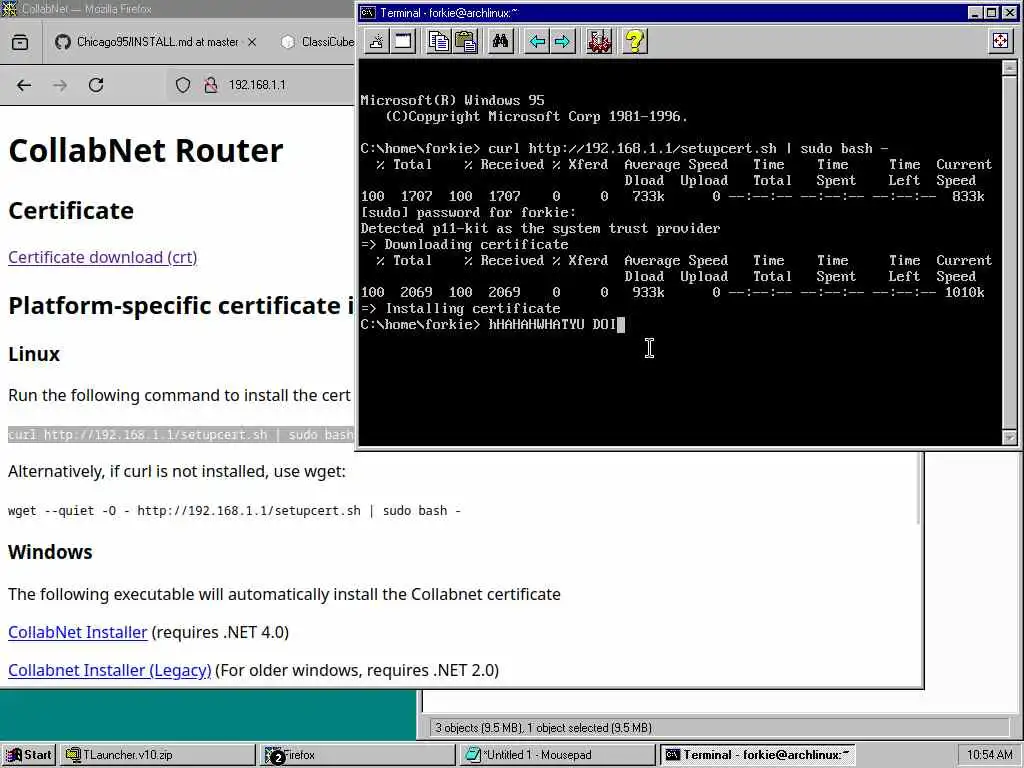
Task: Click the CollabNet Router heading
Action: coord(146,150)
